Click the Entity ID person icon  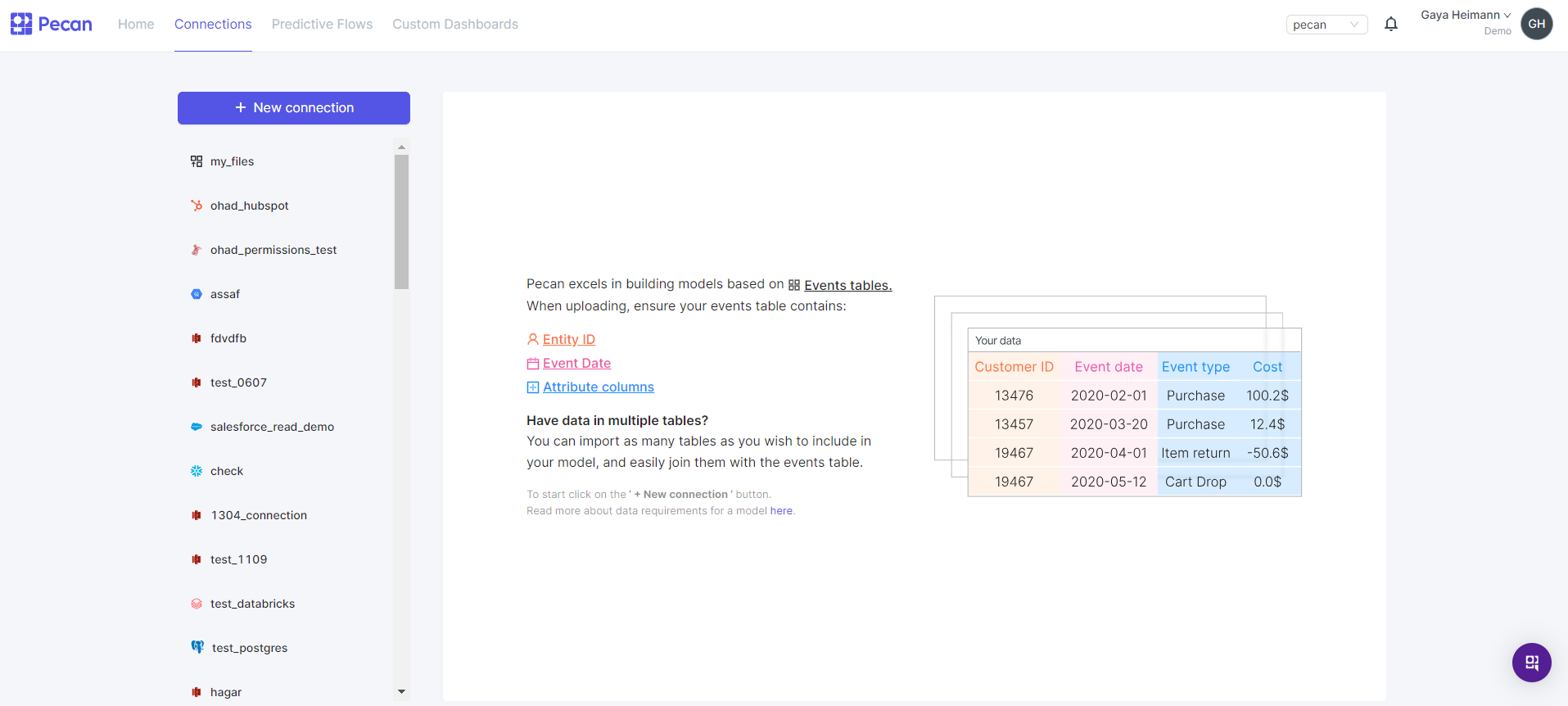(533, 339)
